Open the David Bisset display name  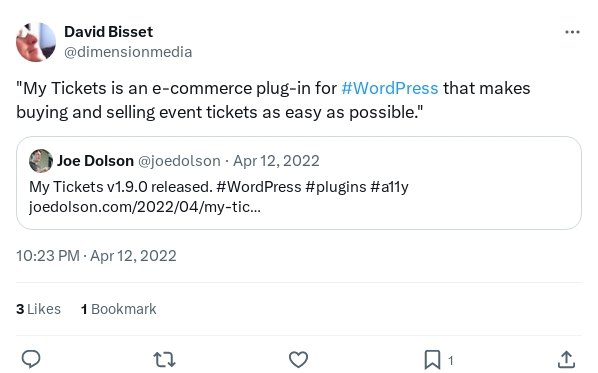tap(108, 32)
